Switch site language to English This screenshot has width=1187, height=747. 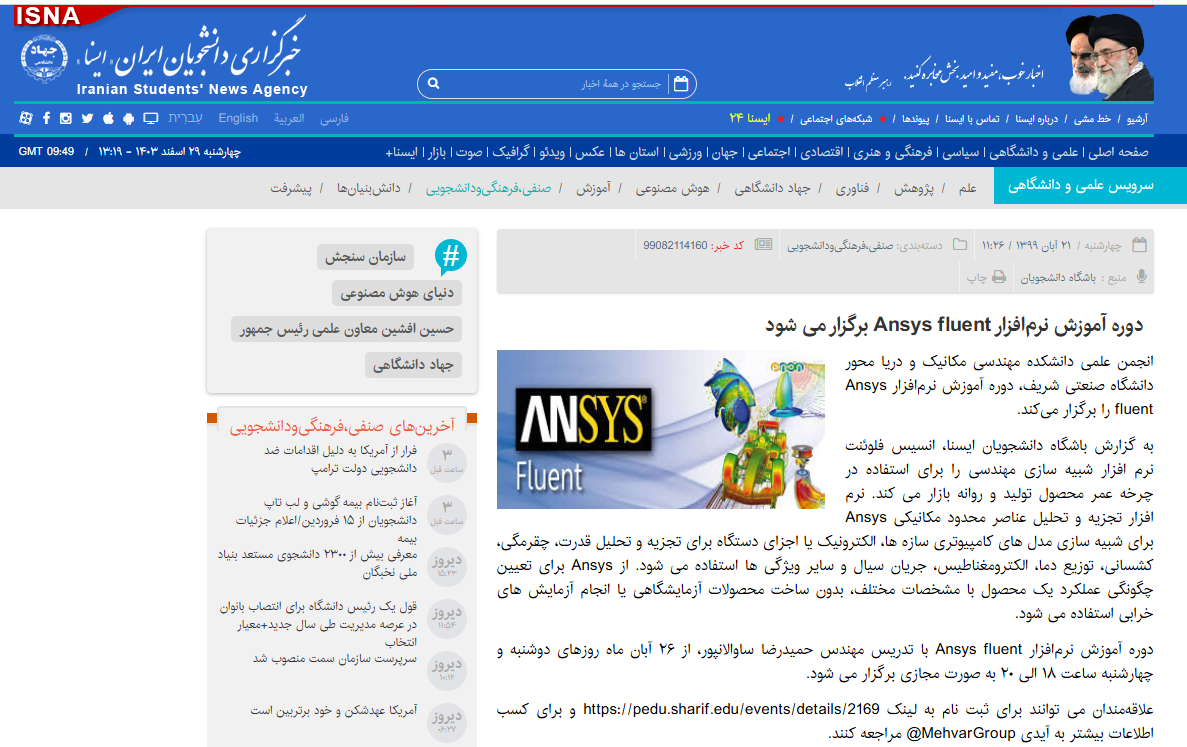click(x=238, y=118)
